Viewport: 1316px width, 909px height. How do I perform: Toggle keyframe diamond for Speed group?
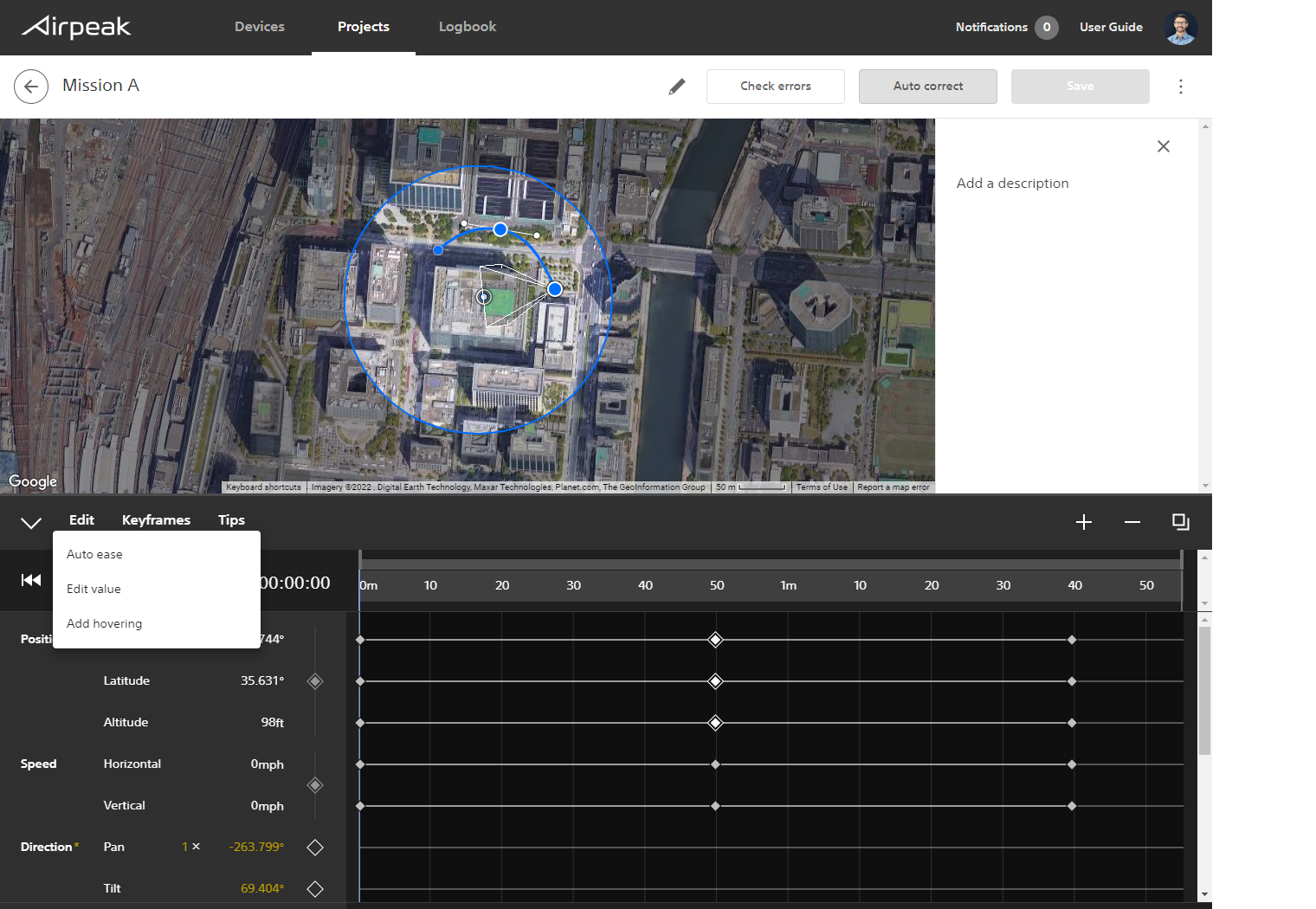(x=315, y=785)
